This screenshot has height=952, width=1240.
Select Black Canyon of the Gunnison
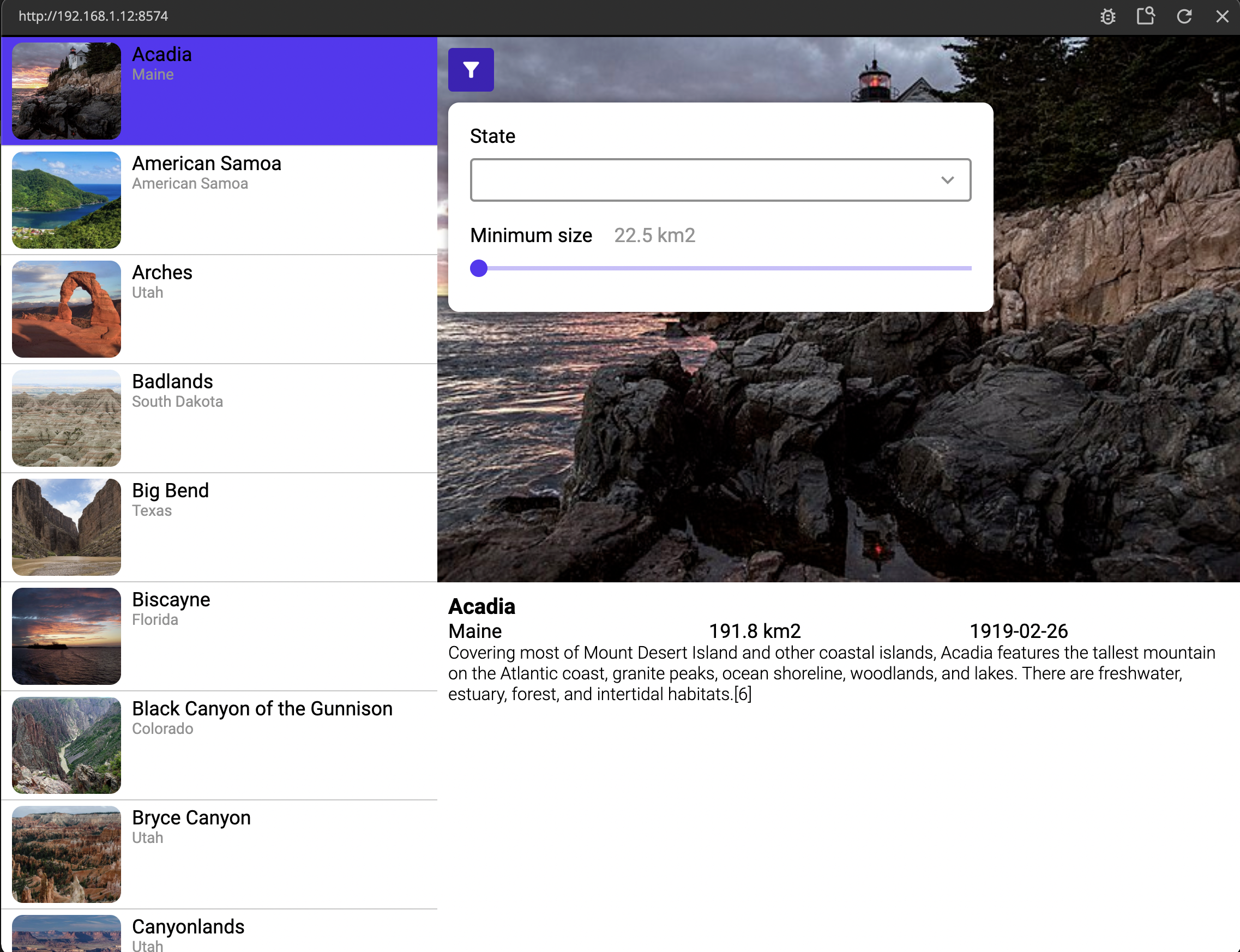(219, 746)
